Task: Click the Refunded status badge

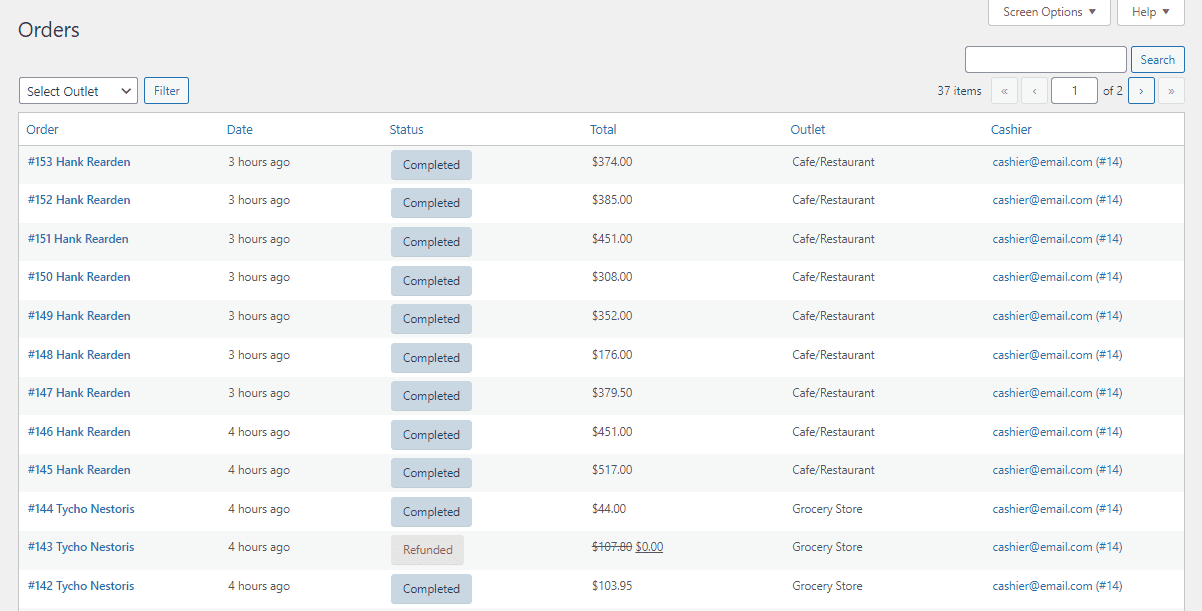Action: (427, 550)
